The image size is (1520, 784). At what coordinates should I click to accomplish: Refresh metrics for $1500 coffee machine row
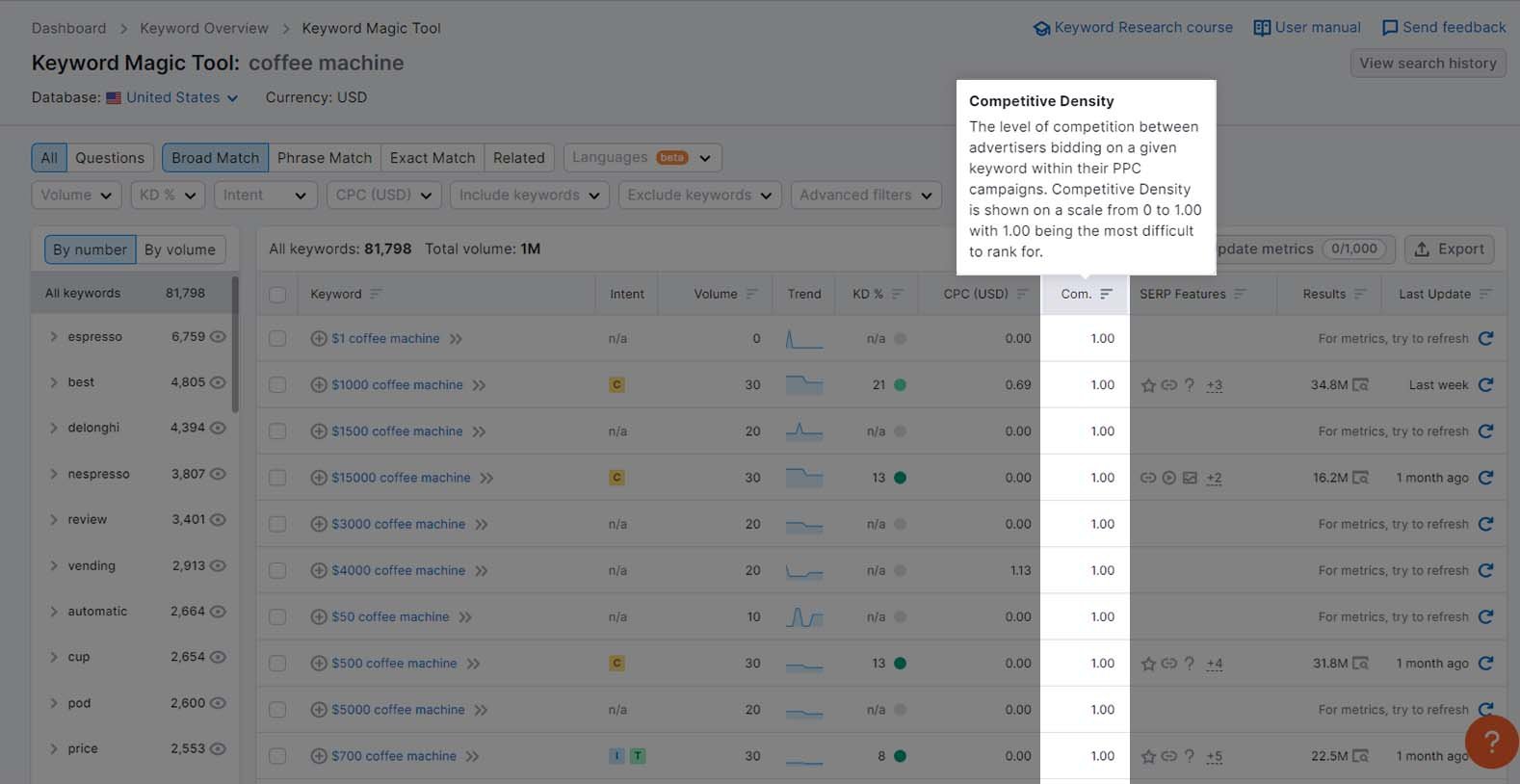pos(1485,431)
